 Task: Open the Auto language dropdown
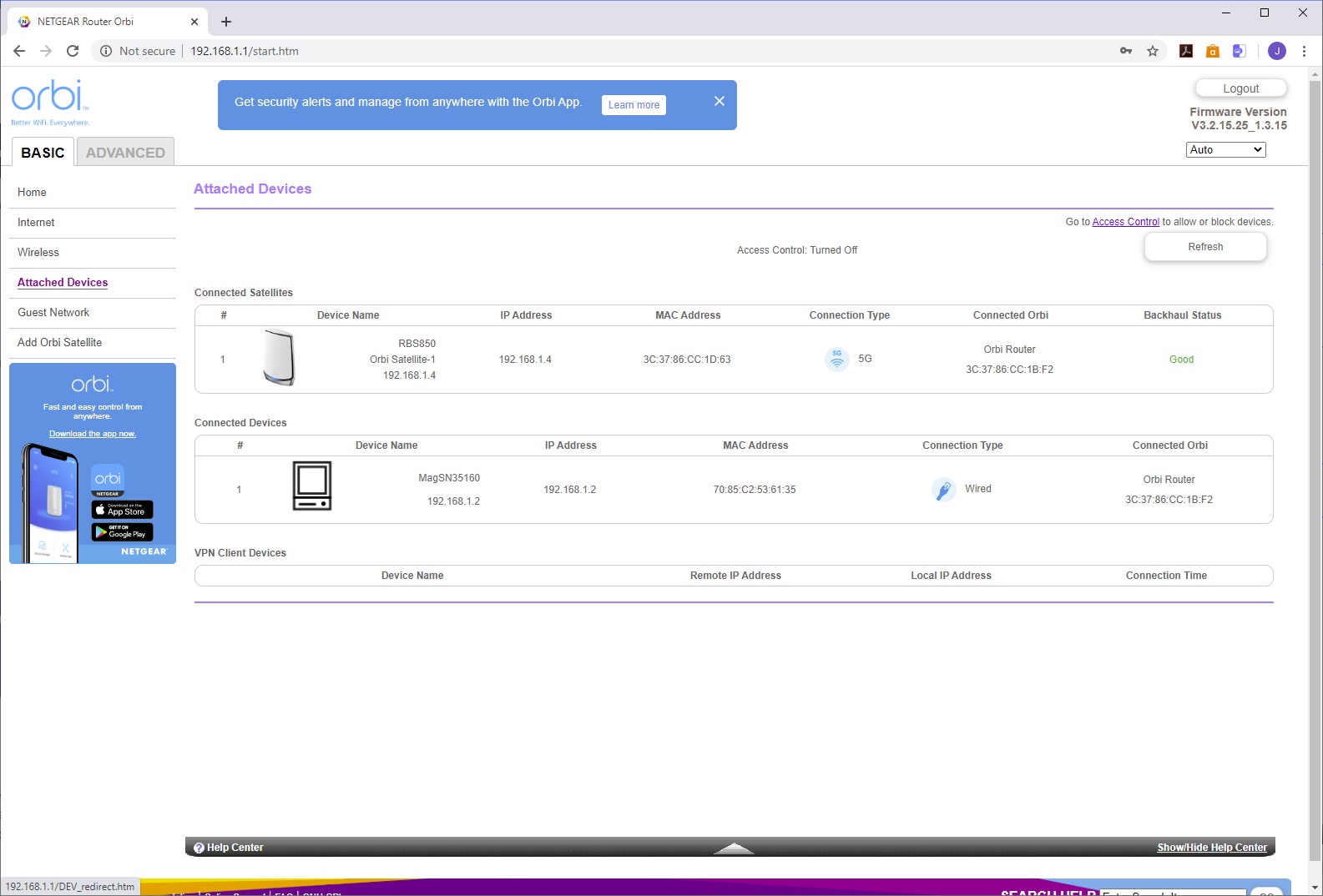1225,150
